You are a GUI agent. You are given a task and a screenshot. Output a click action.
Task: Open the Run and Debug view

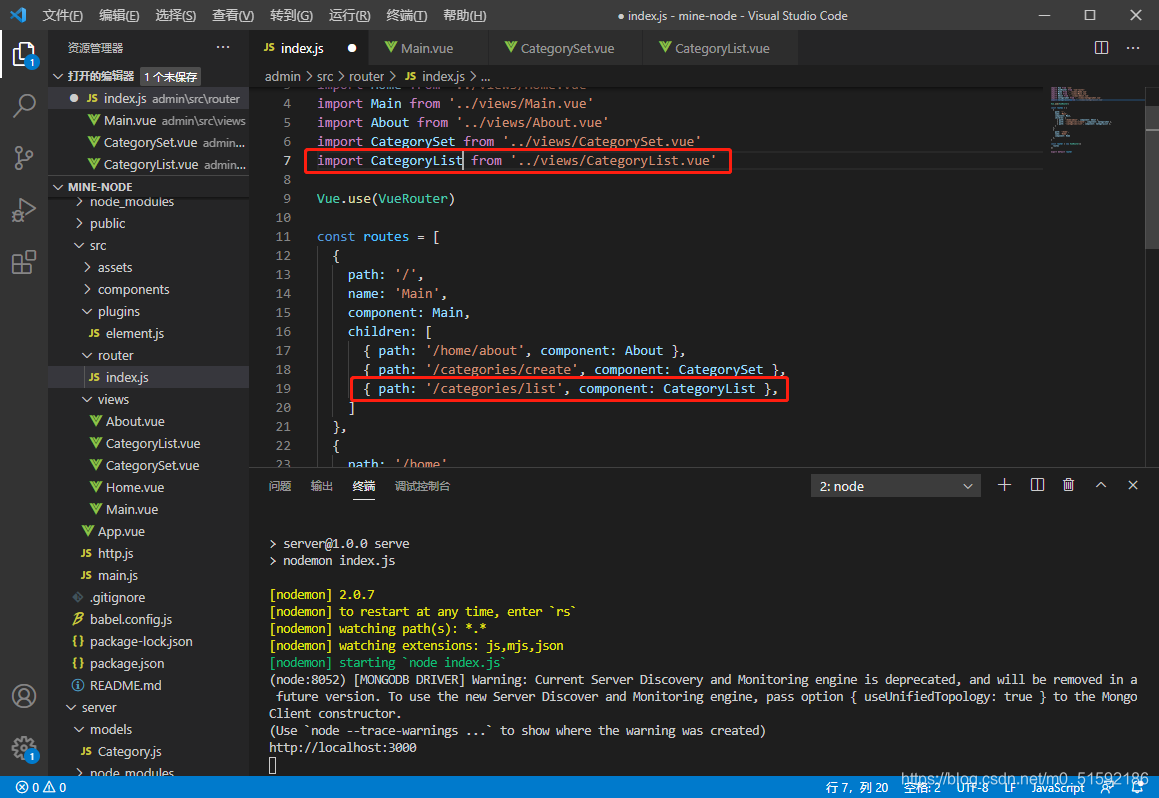(x=24, y=210)
